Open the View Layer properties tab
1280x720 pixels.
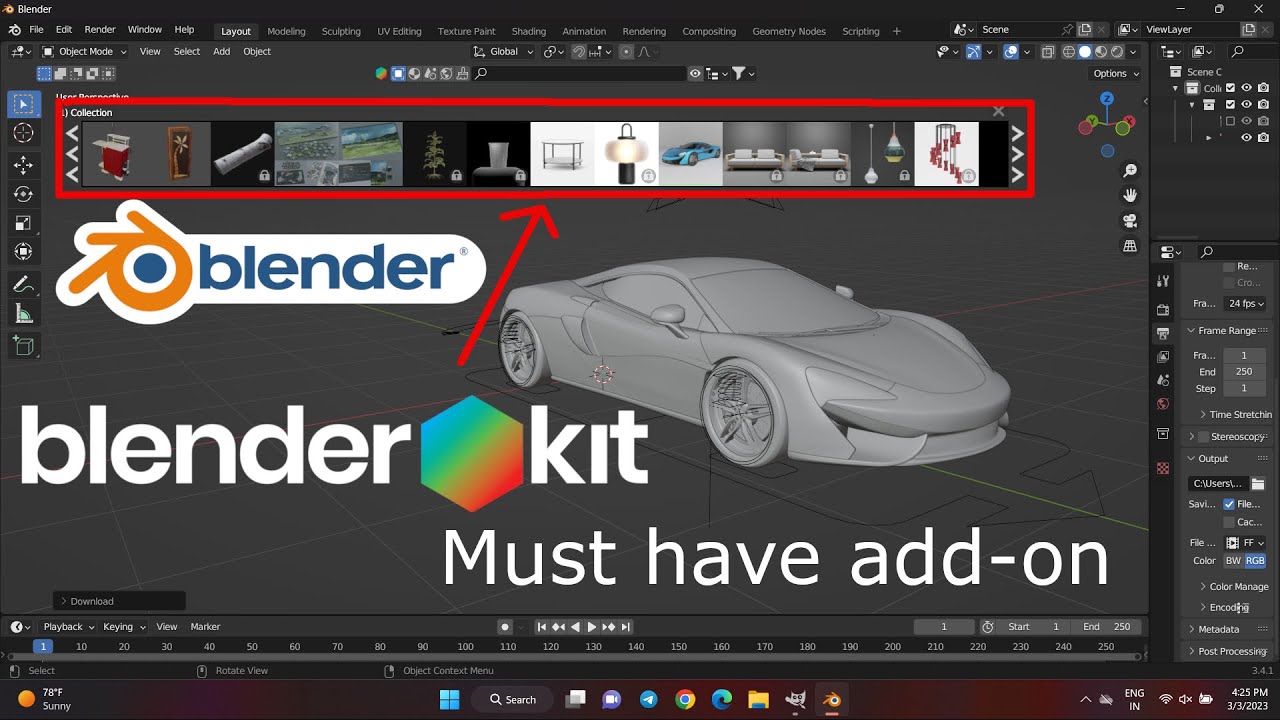[x=1163, y=357]
